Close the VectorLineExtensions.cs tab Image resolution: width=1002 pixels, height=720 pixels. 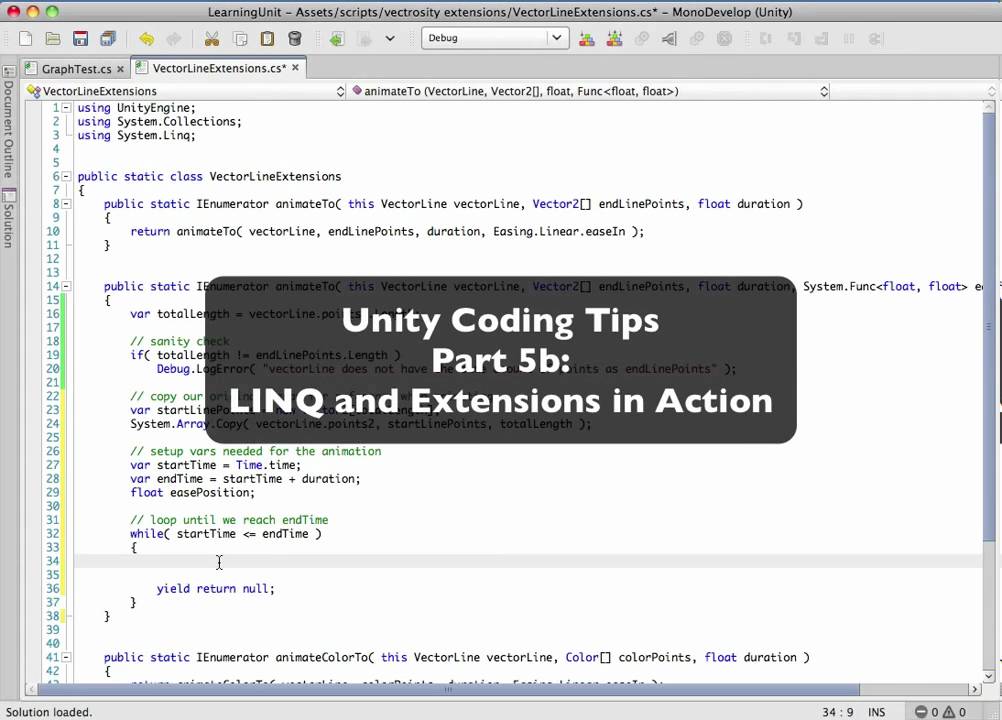pos(295,67)
